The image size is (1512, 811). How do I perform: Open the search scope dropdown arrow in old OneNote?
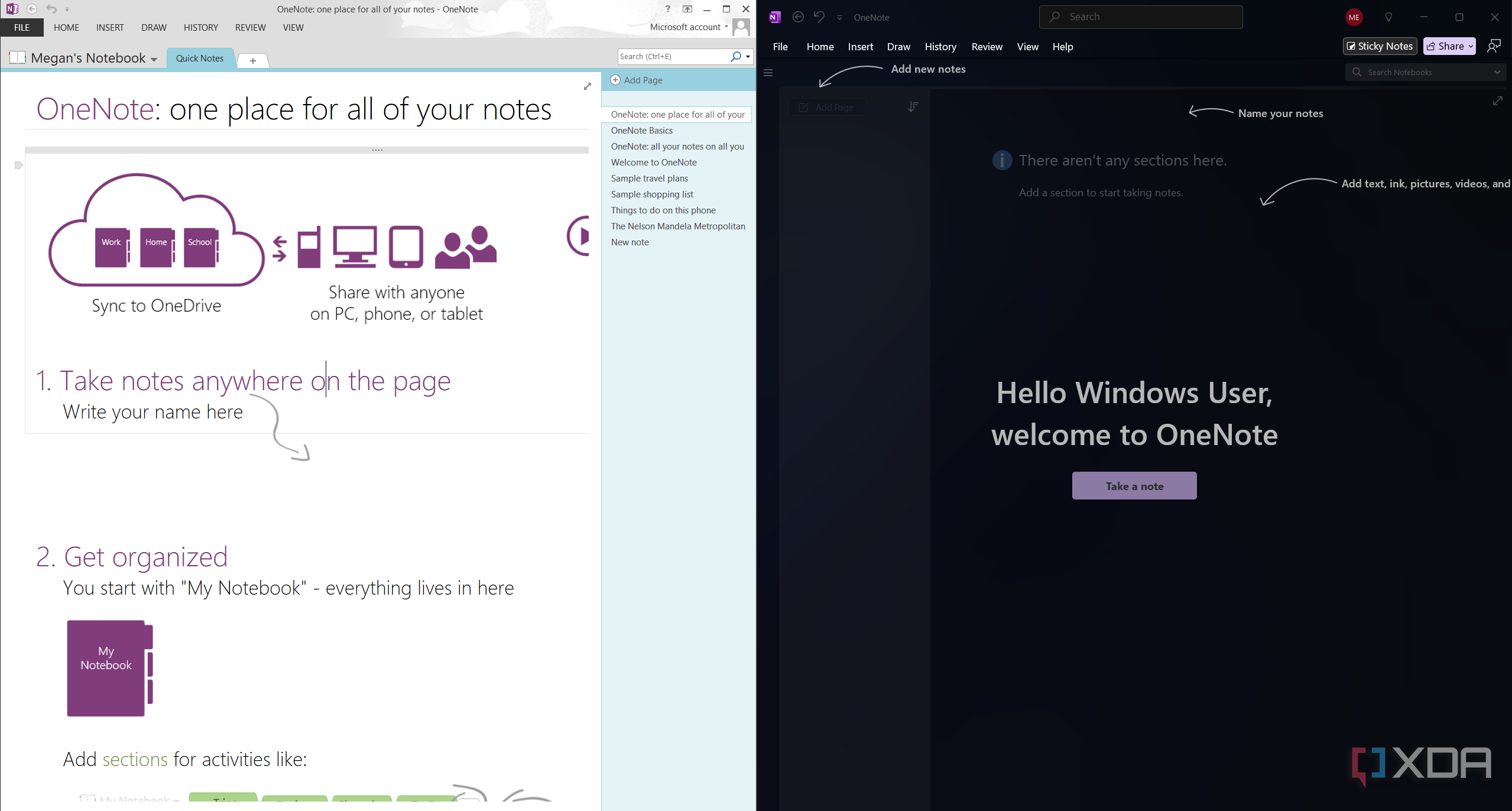pos(748,57)
